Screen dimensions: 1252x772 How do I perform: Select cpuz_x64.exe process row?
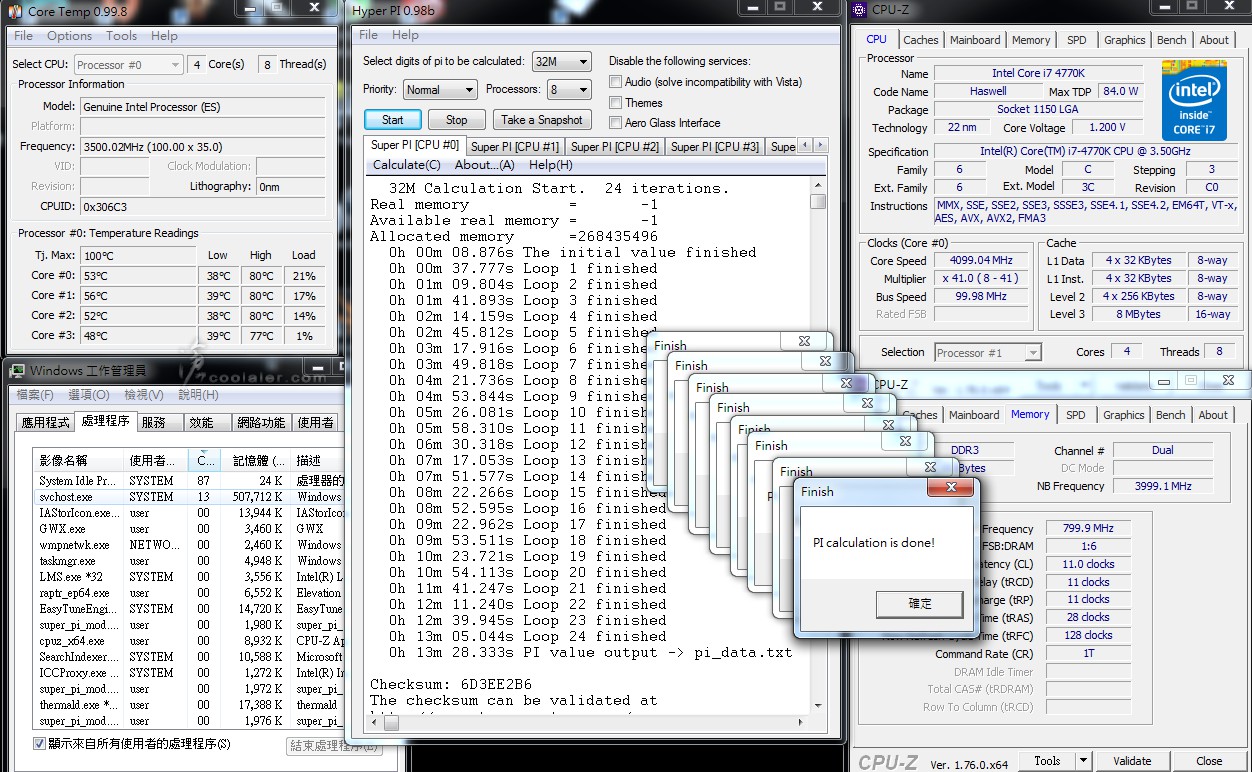(188, 641)
